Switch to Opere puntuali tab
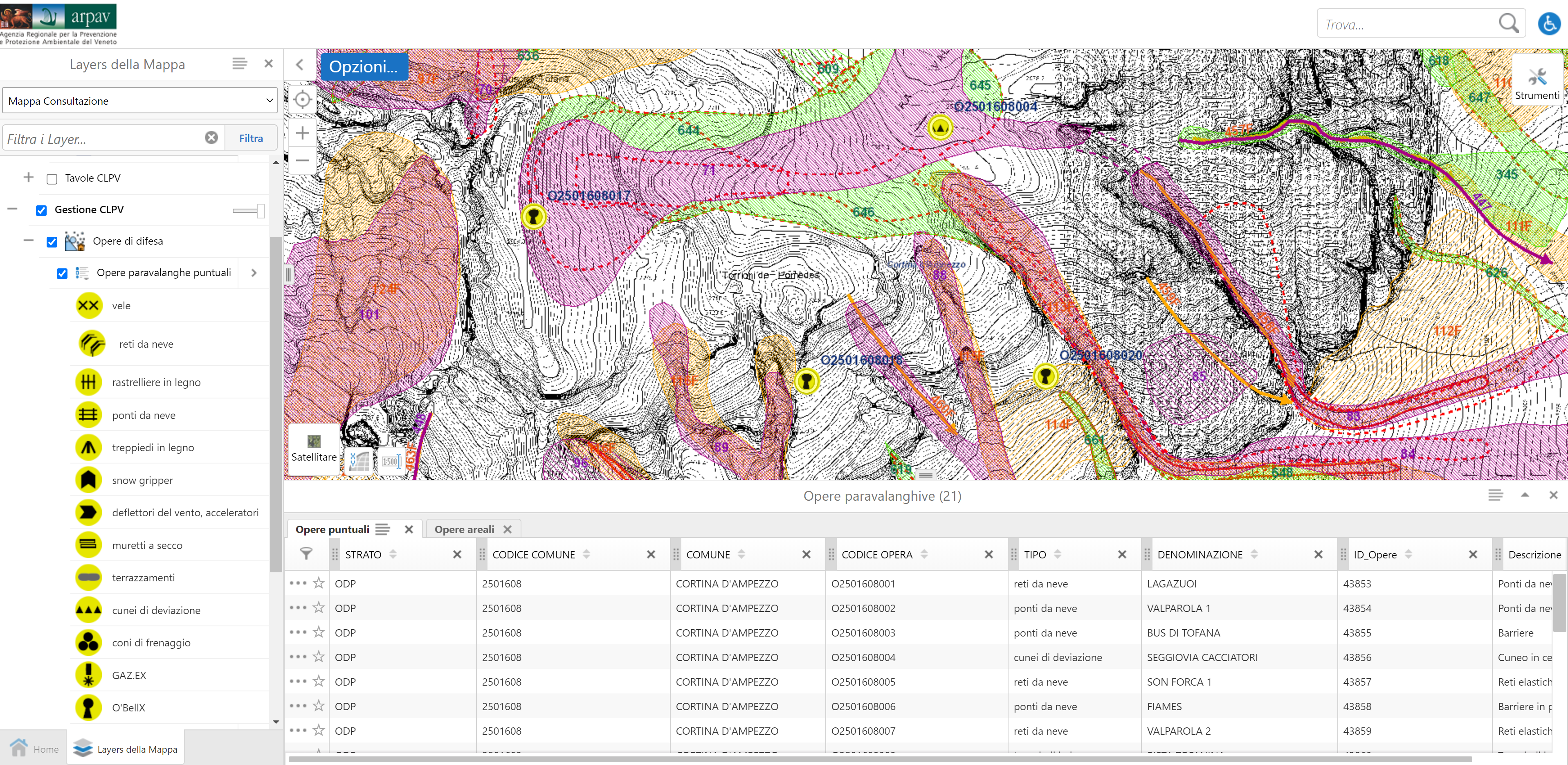1568x765 pixels. [x=332, y=529]
